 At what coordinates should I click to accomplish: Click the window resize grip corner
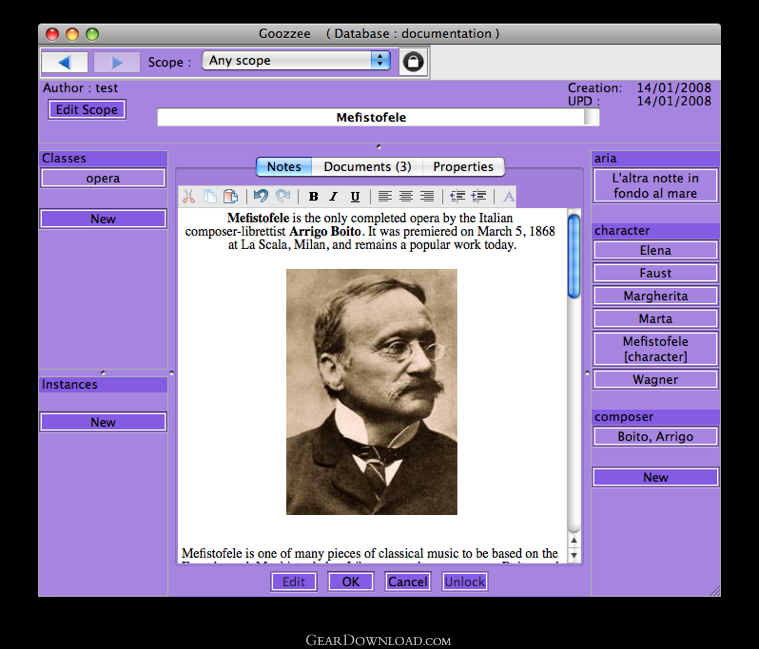(x=715, y=591)
